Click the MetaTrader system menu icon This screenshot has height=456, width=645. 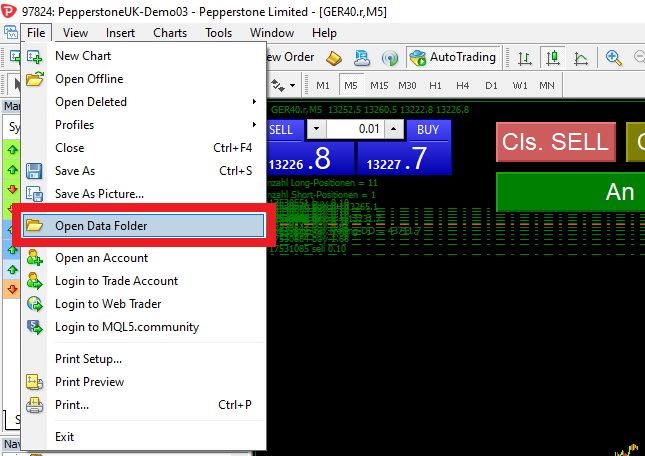[11, 32]
